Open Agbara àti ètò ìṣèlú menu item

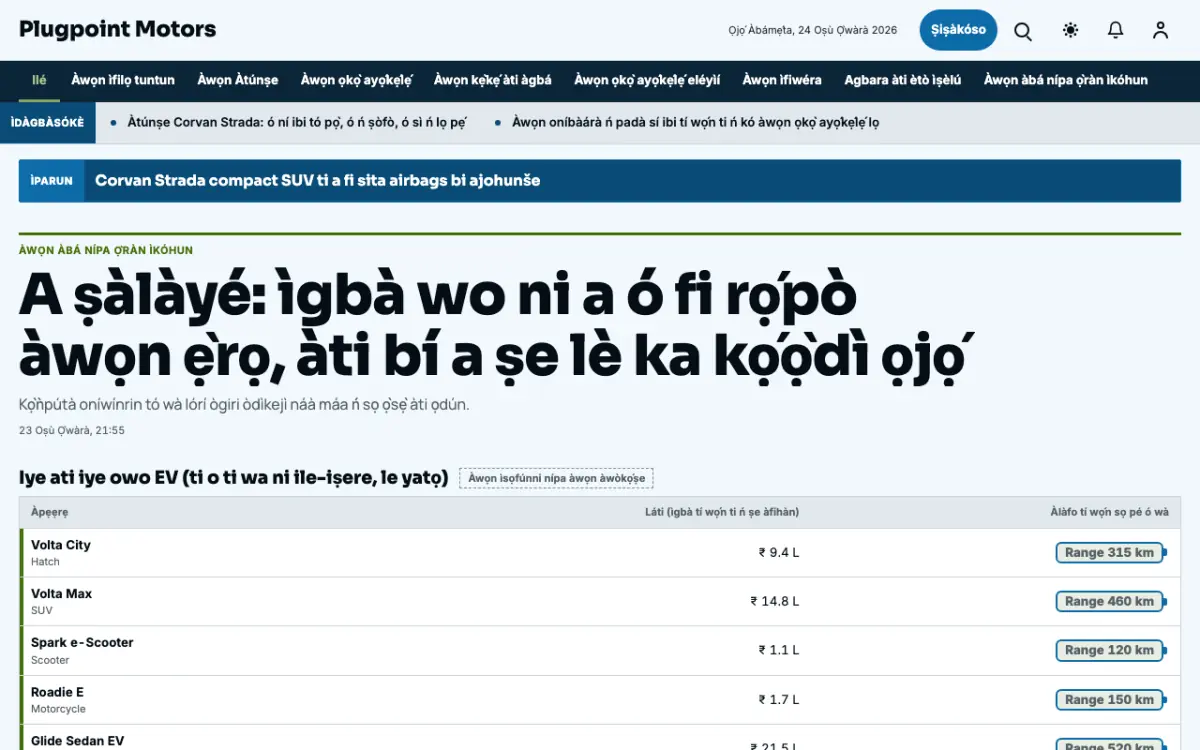903,80
